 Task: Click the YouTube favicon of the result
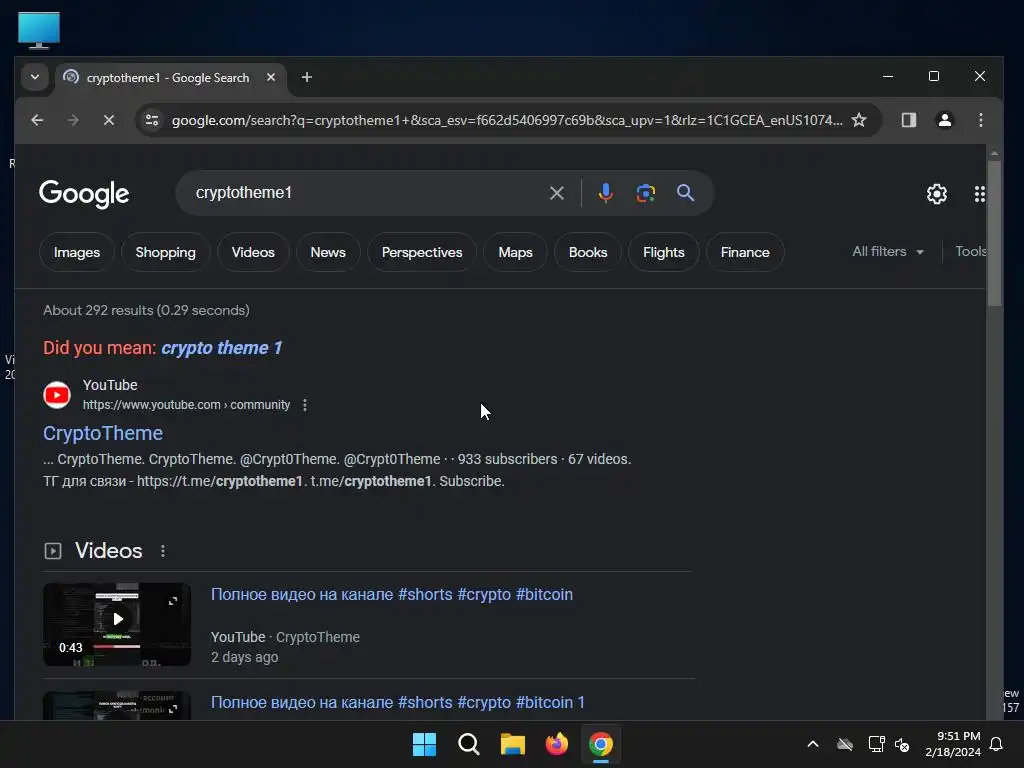point(57,394)
